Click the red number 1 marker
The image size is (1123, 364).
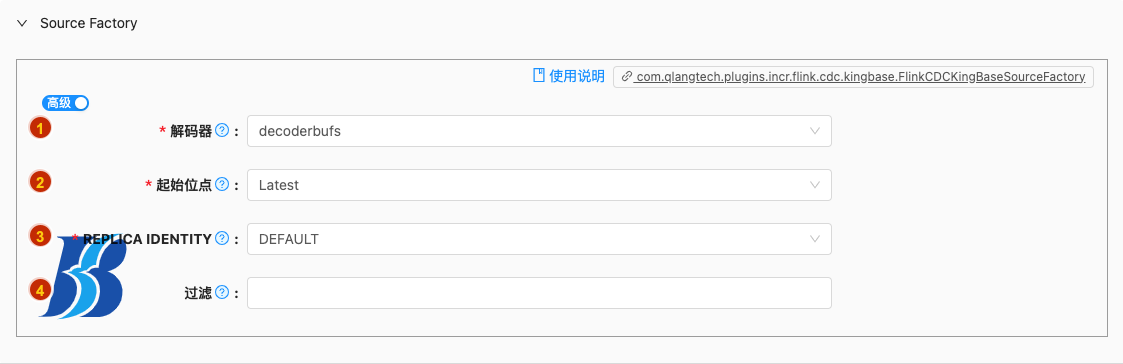[40, 129]
